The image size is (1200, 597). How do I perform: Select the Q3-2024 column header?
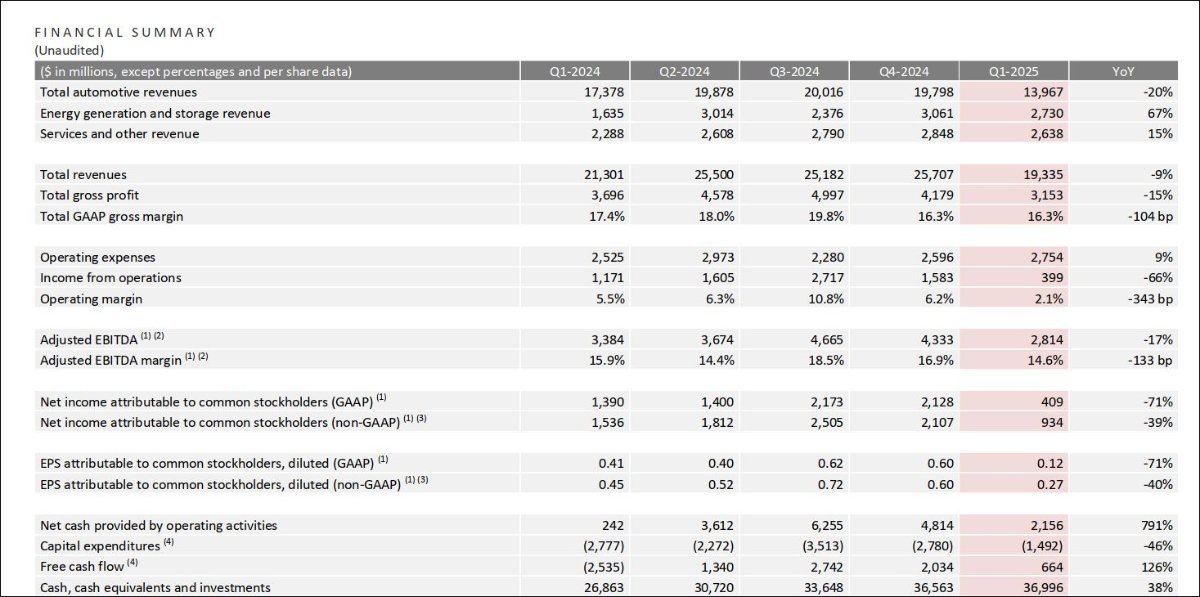click(794, 71)
